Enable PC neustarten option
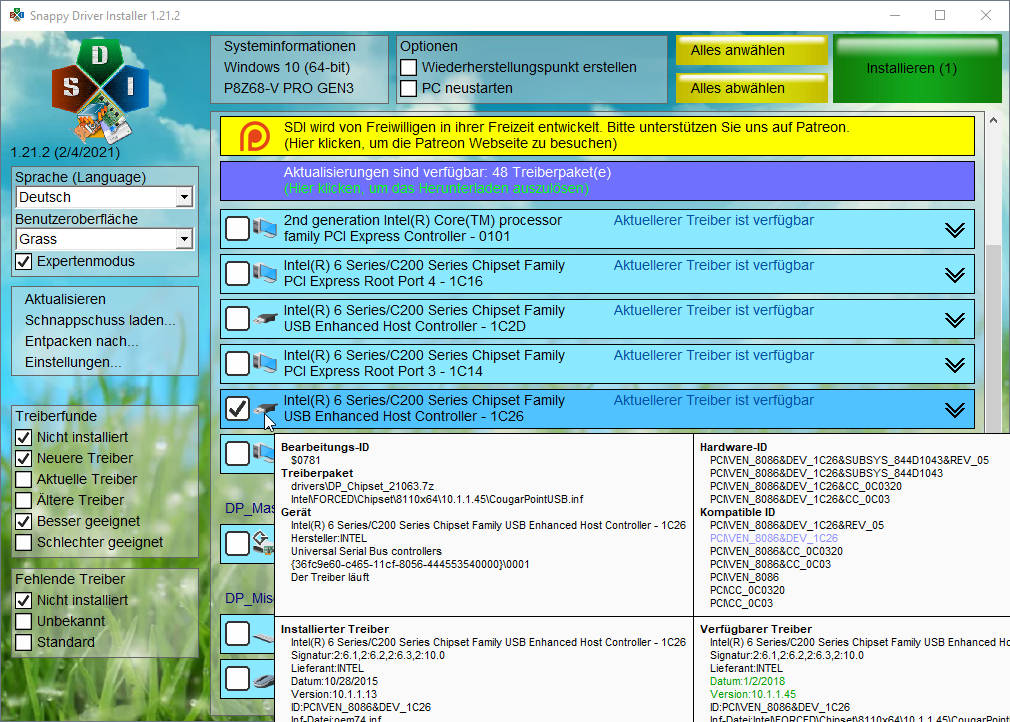The width and height of the screenshot is (1010, 722). click(x=408, y=89)
